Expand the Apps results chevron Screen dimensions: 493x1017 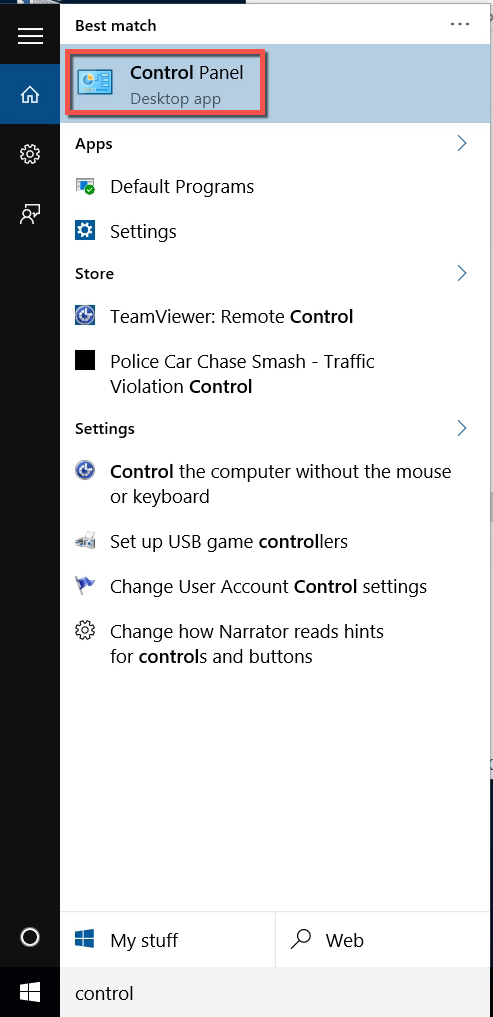pyautogui.click(x=462, y=143)
